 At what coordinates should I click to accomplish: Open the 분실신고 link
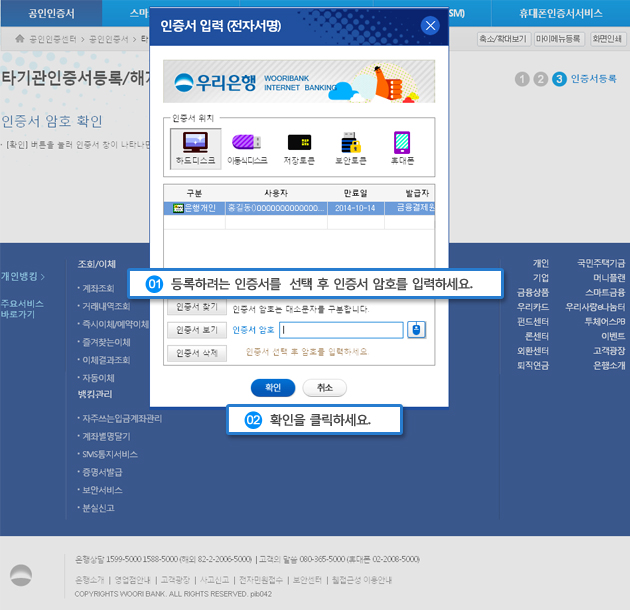pyautogui.click(x=98, y=508)
